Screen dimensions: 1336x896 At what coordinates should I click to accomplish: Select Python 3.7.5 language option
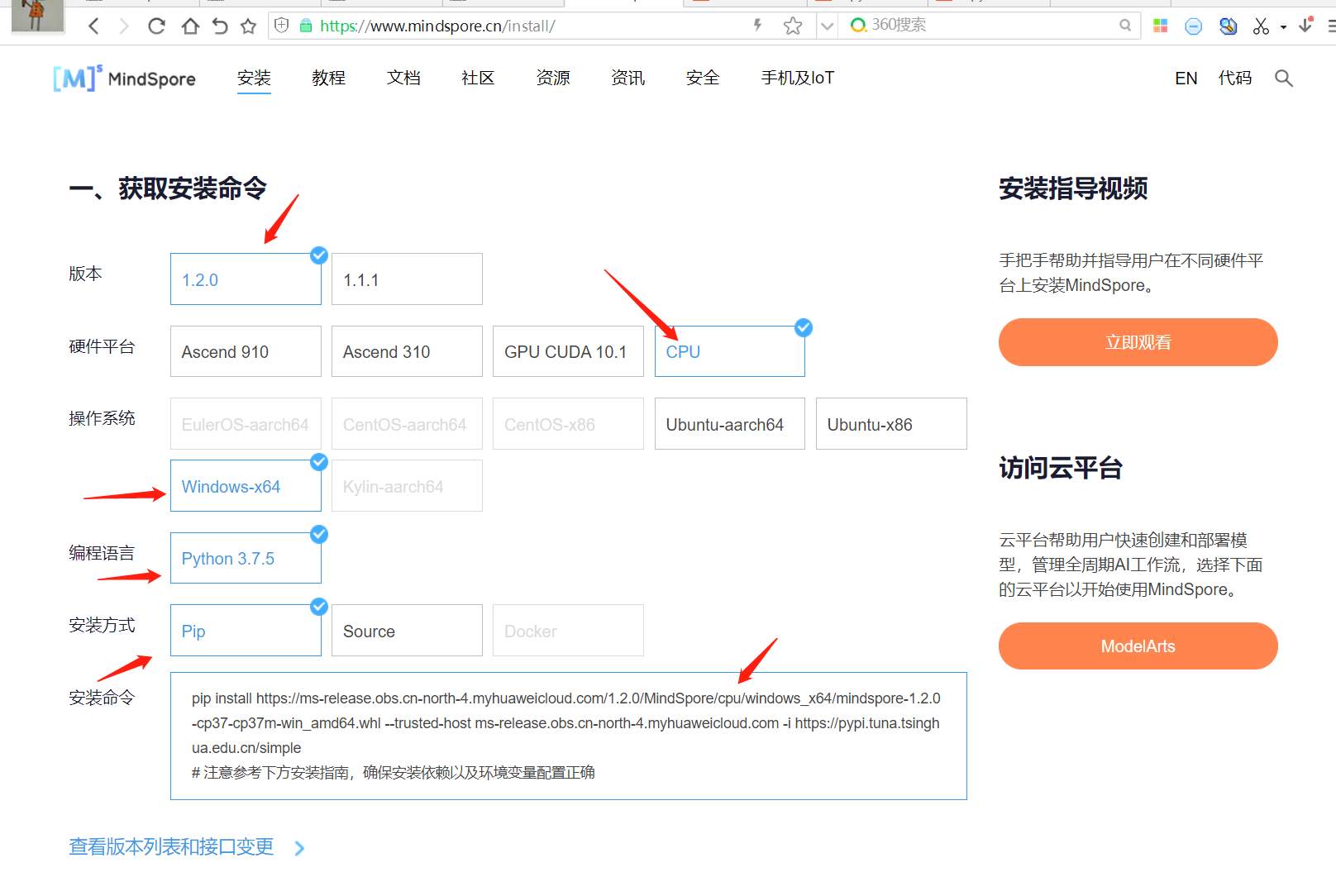click(x=246, y=558)
